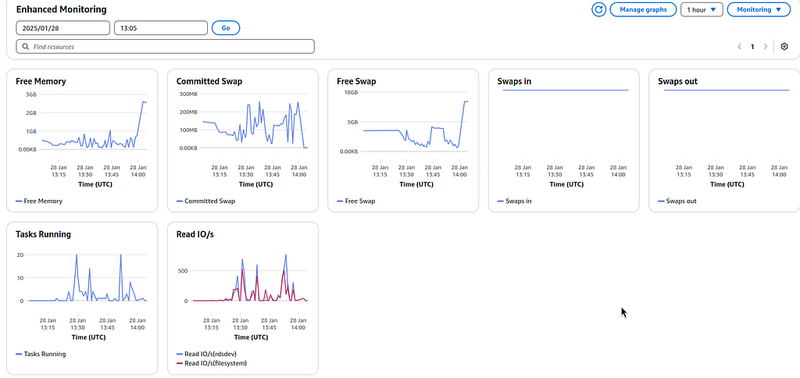The height and width of the screenshot is (378, 800).
Task: Toggle the Committed Swap legend entry
Action: (x=206, y=201)
